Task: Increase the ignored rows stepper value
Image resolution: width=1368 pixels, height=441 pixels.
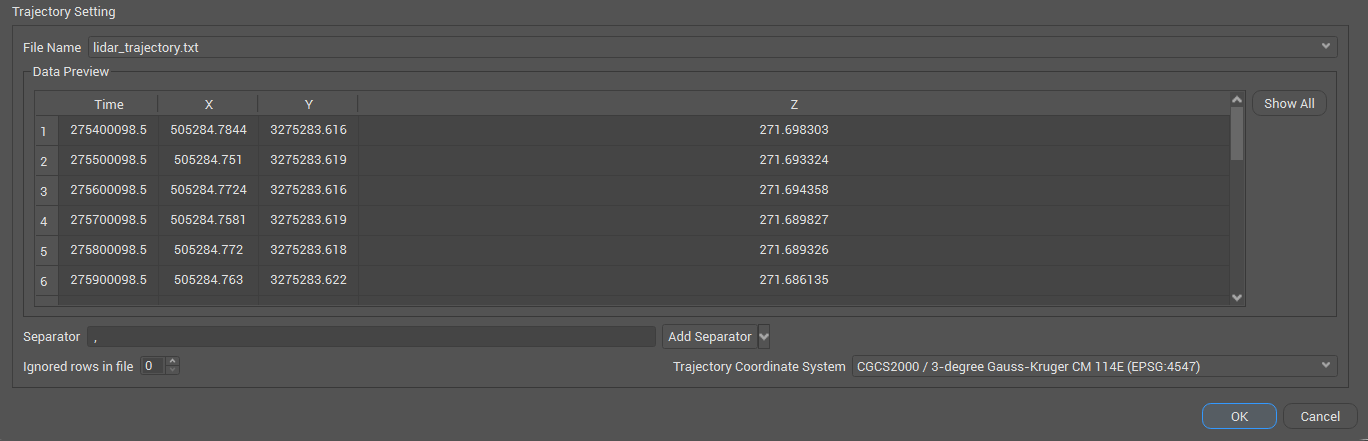Action: (173, 362)
